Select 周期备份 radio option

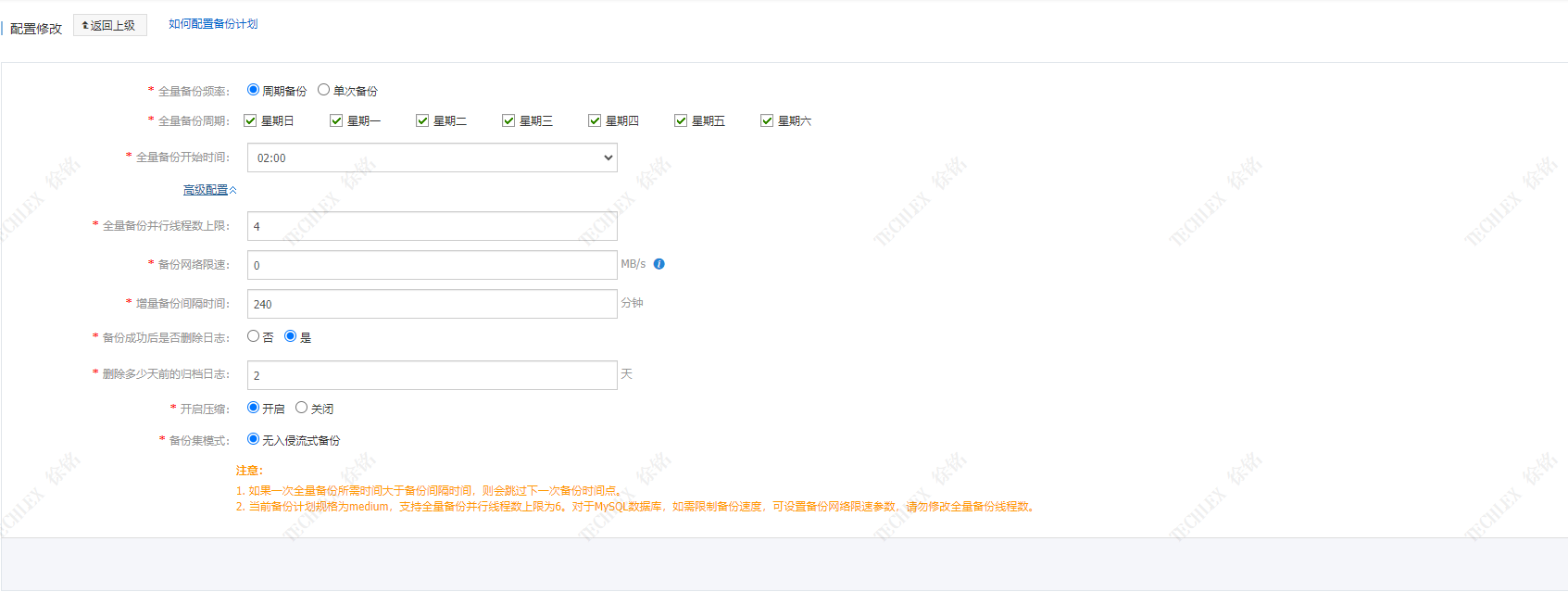[253, 90]
